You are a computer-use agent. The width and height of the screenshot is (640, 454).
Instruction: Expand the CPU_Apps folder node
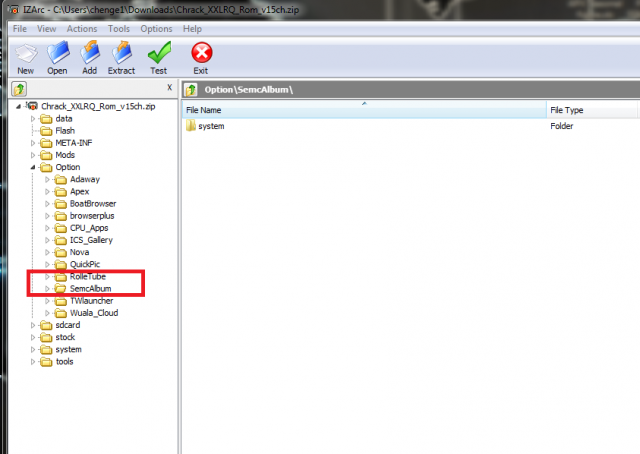pos(47,228)
